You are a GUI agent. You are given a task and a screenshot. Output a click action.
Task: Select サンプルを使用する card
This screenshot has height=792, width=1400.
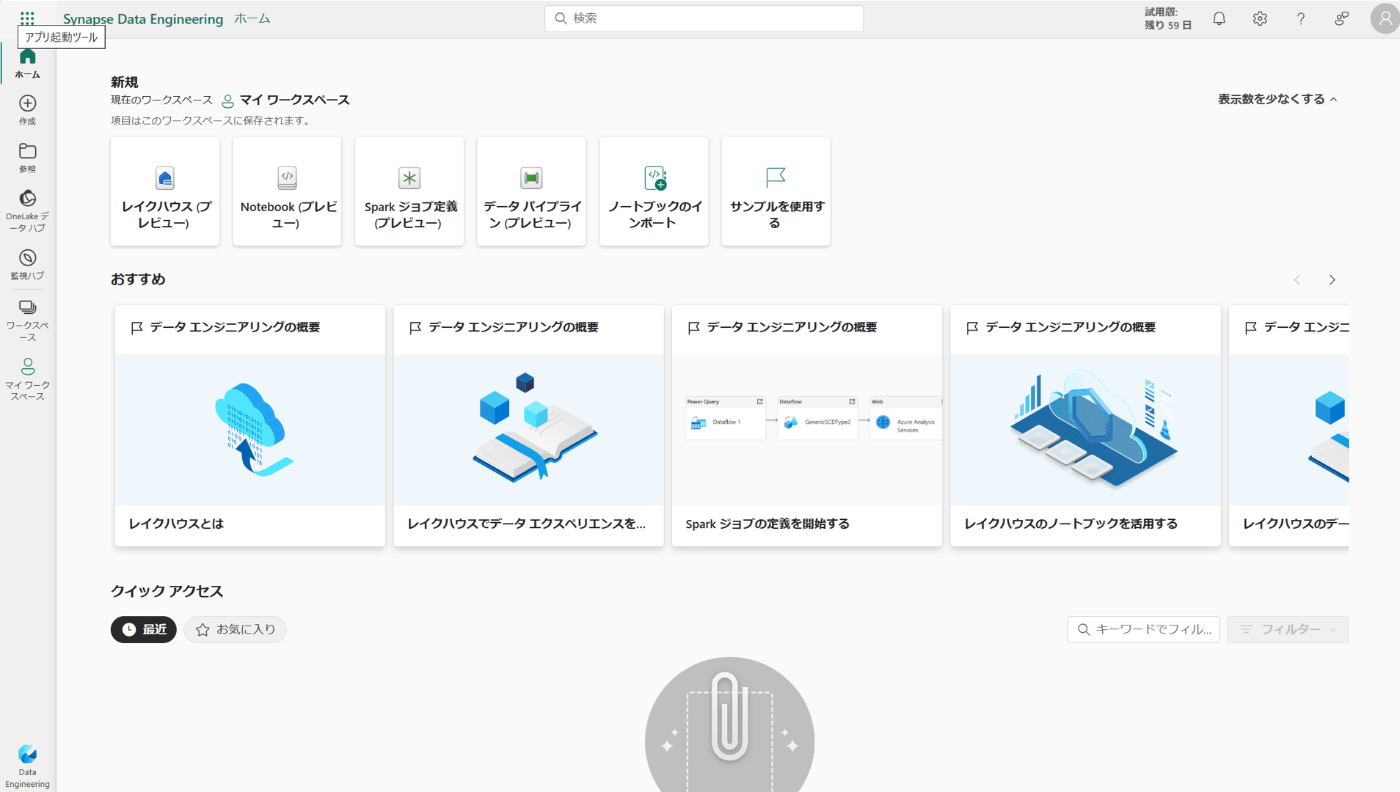tap(776, 191)
